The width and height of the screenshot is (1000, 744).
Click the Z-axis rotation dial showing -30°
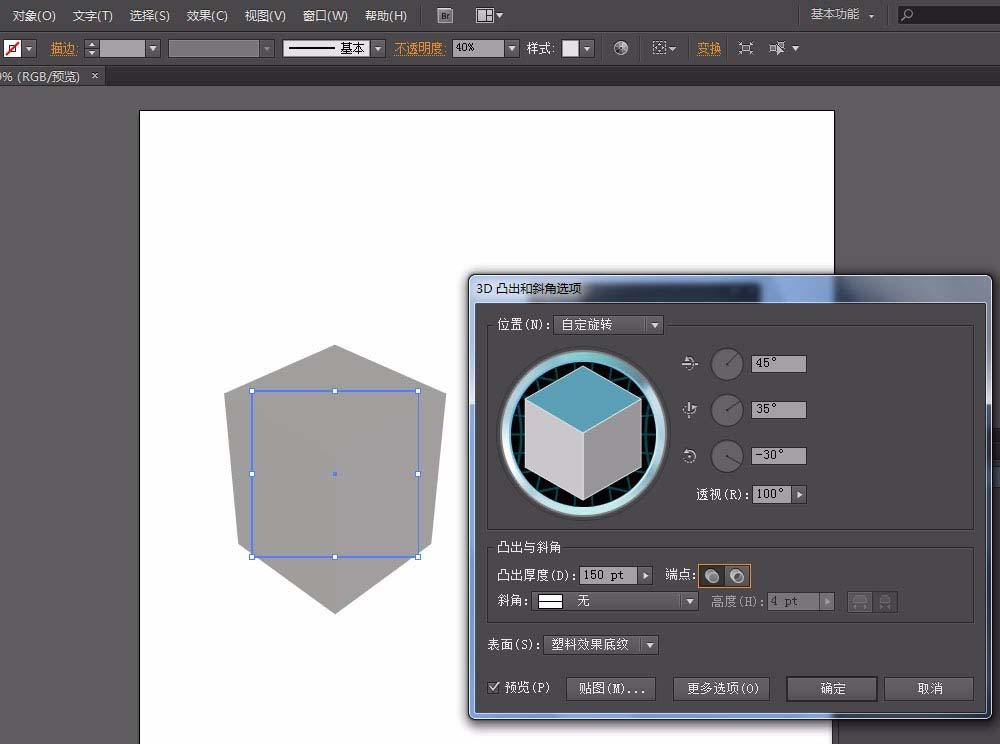point(727,456)
